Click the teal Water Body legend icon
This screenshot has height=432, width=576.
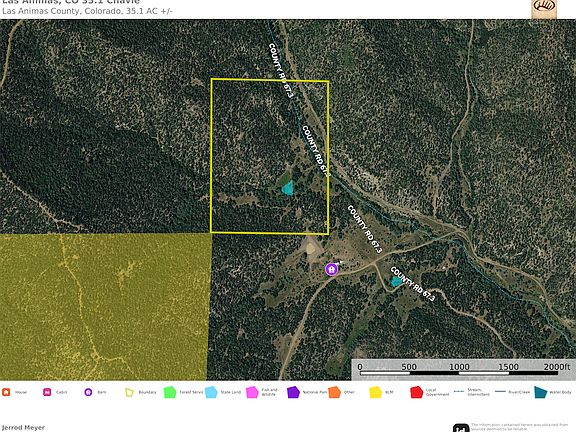[540, 392]
